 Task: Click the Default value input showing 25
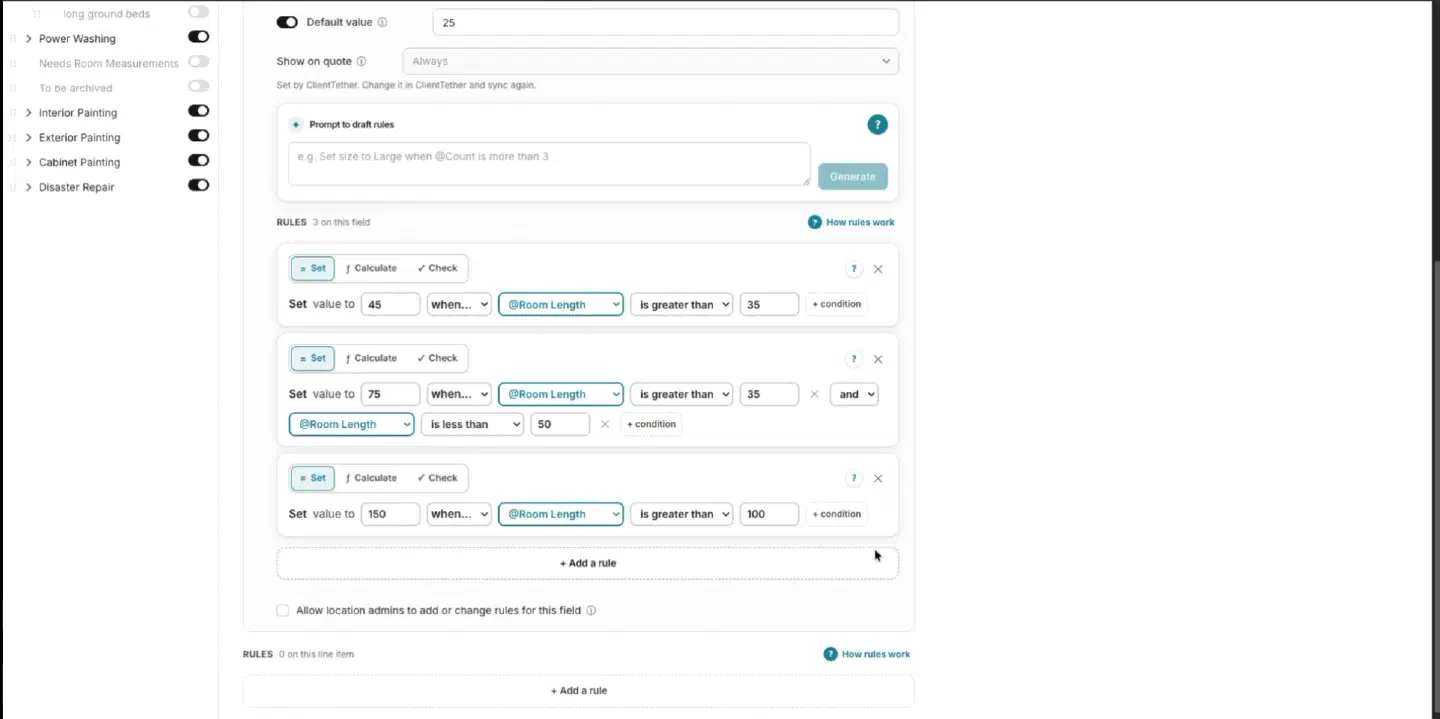[666, 22]
